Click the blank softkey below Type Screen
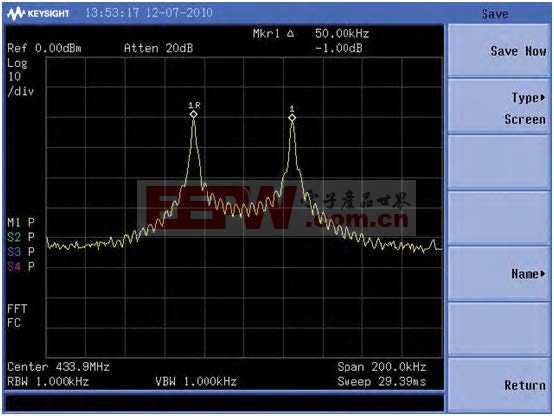554x416 pixels. 499,162
